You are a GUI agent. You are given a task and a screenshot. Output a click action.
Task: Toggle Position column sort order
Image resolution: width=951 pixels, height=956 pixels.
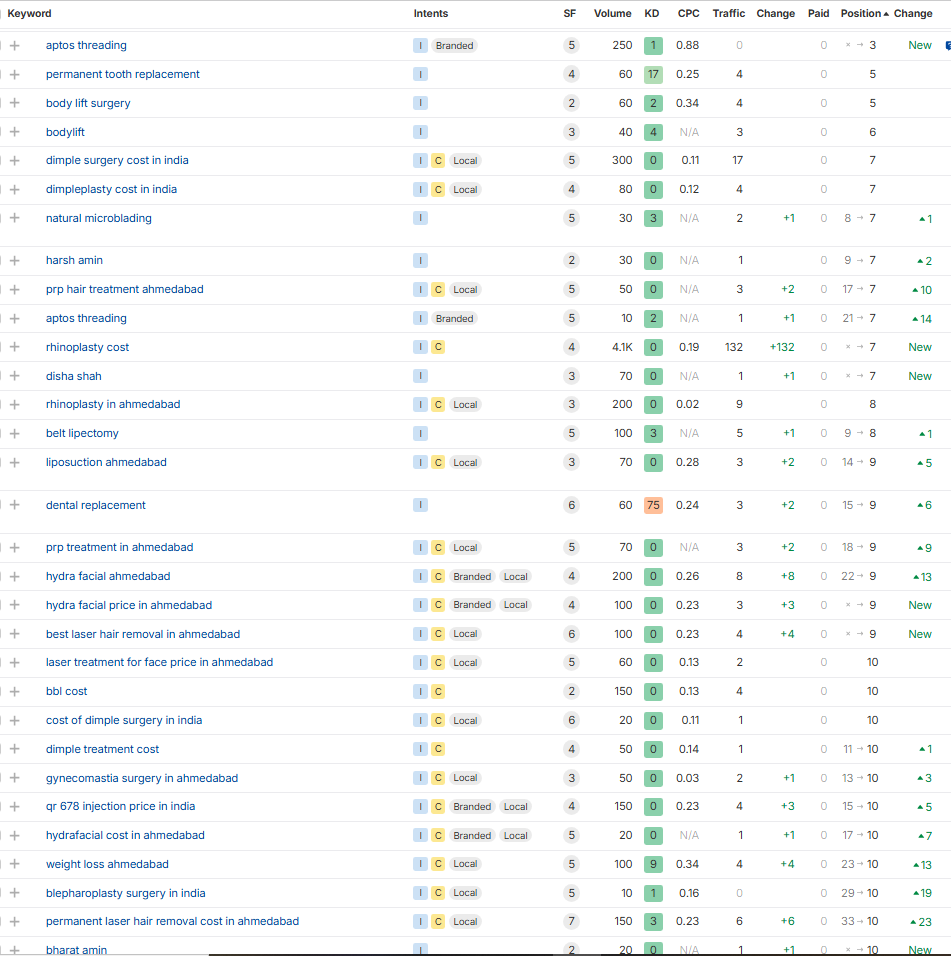(x=864, y=14)
